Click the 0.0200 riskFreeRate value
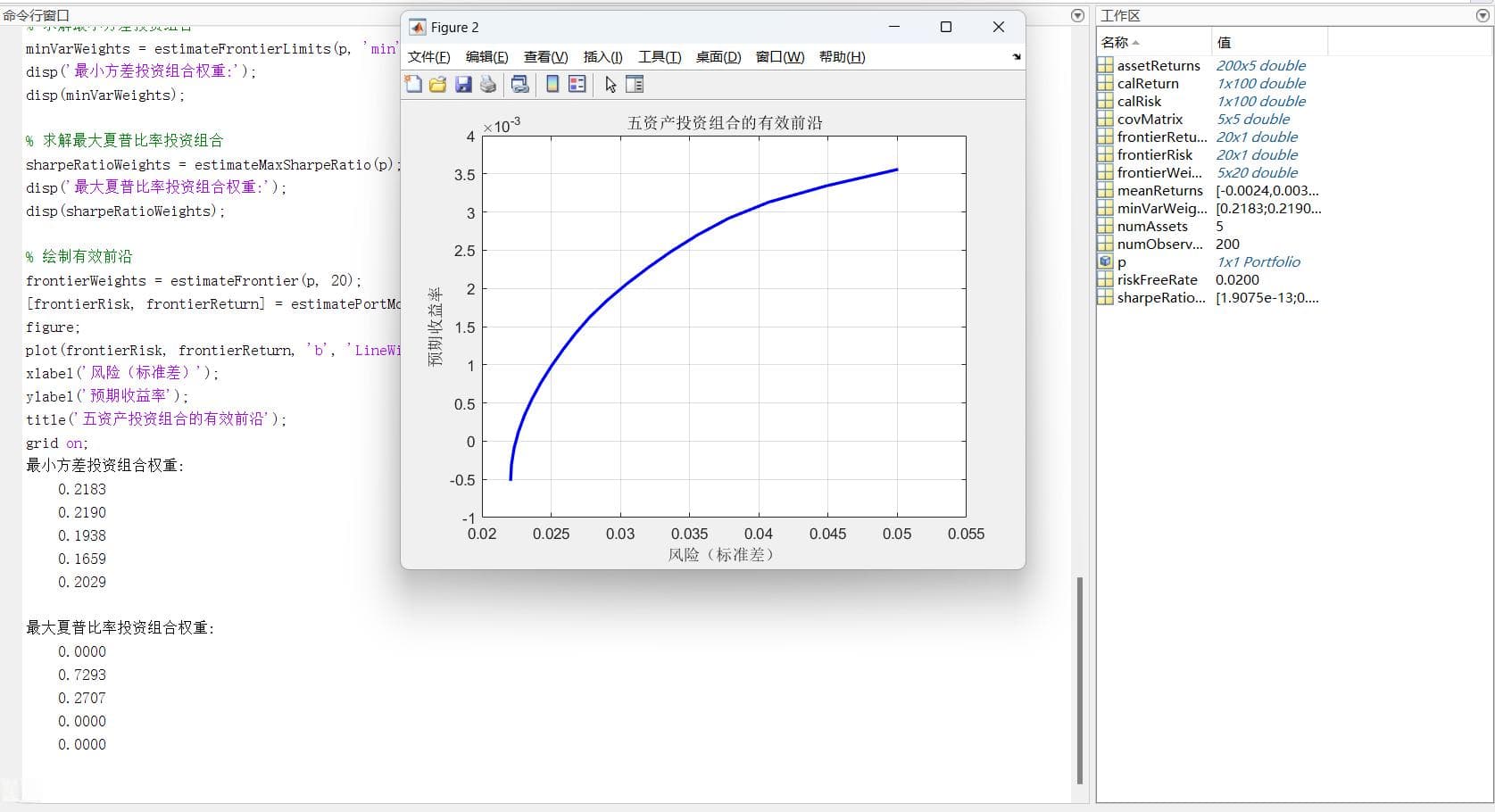The height and width of the screenshot is (812, 1495). pos(1237,279)
